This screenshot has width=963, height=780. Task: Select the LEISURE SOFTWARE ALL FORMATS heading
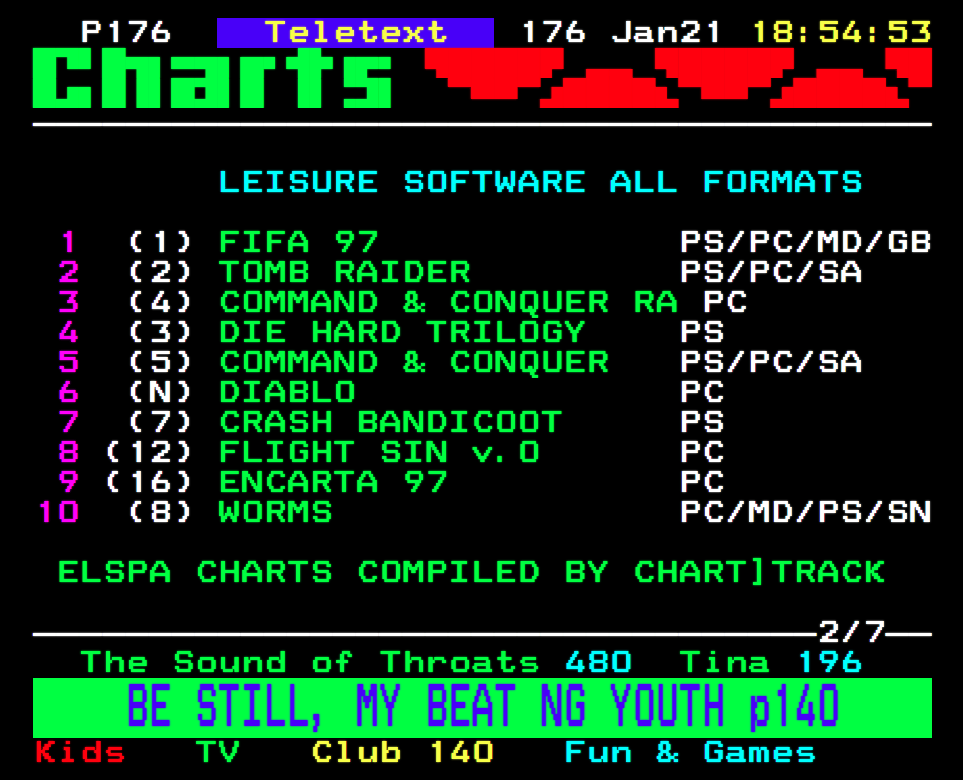coord(540,182)
